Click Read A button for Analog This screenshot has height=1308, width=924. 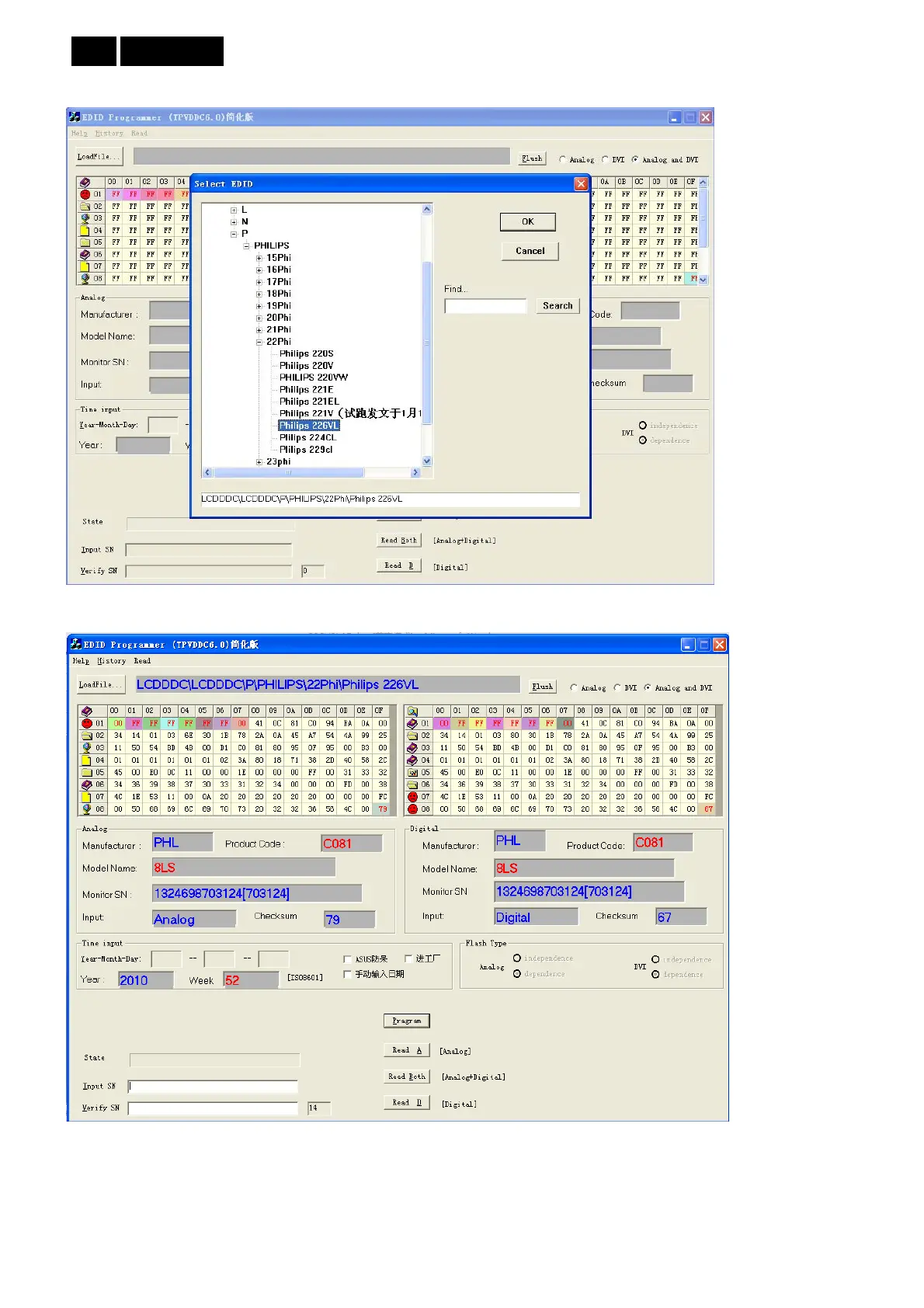(x=407, y=1050)
